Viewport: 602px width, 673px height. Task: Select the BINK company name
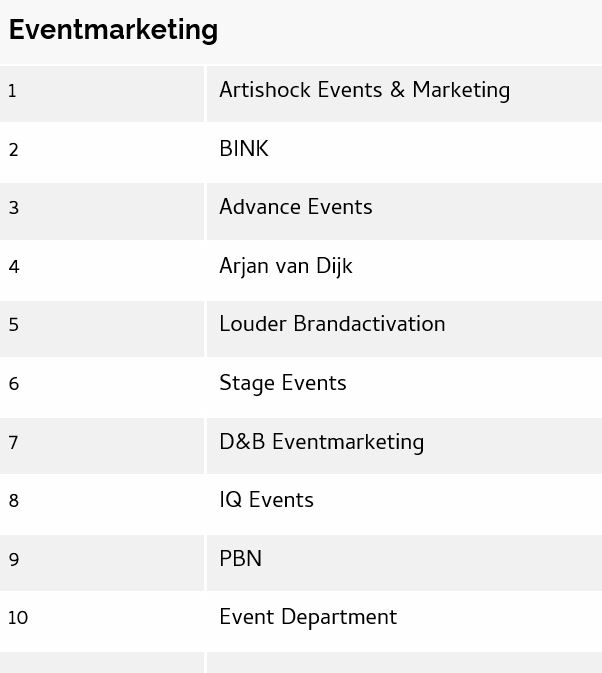(244, 149)
